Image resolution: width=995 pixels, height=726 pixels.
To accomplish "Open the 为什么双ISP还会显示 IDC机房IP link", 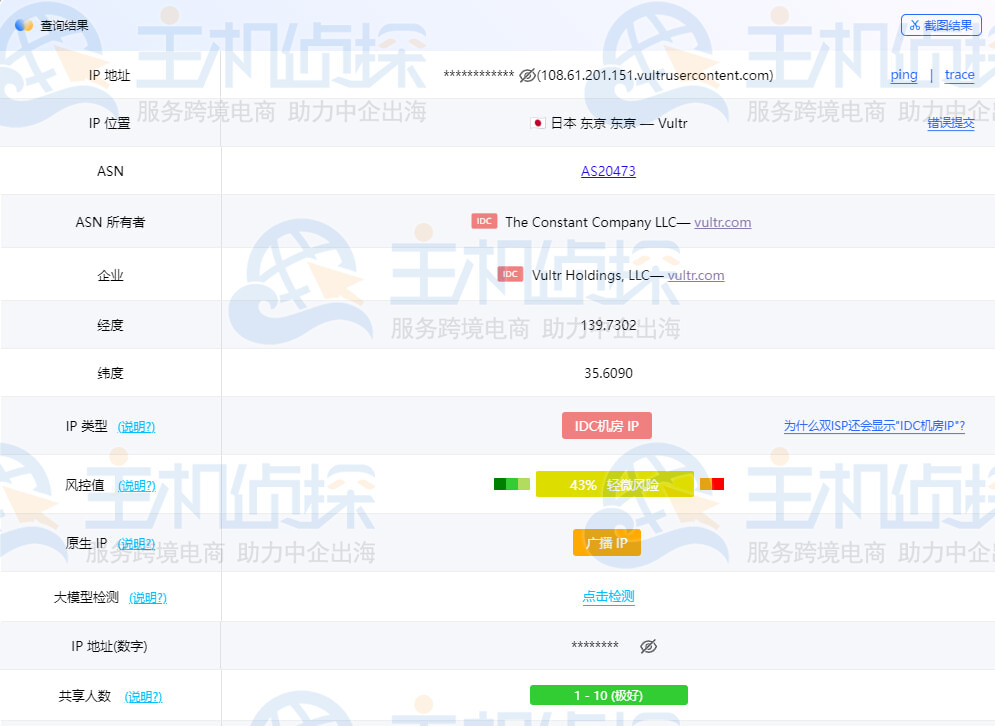I will pyautogui.click(x=873, y=426).
